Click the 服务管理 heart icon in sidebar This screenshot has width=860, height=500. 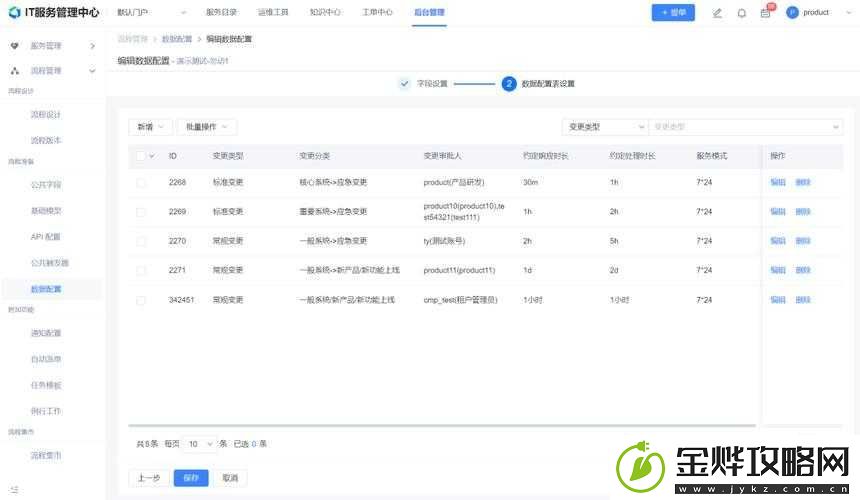[15, 46]
